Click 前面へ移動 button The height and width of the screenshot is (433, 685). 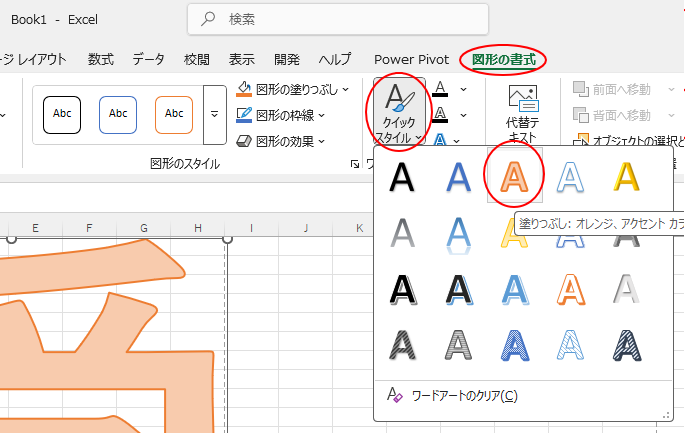(612, 90)
